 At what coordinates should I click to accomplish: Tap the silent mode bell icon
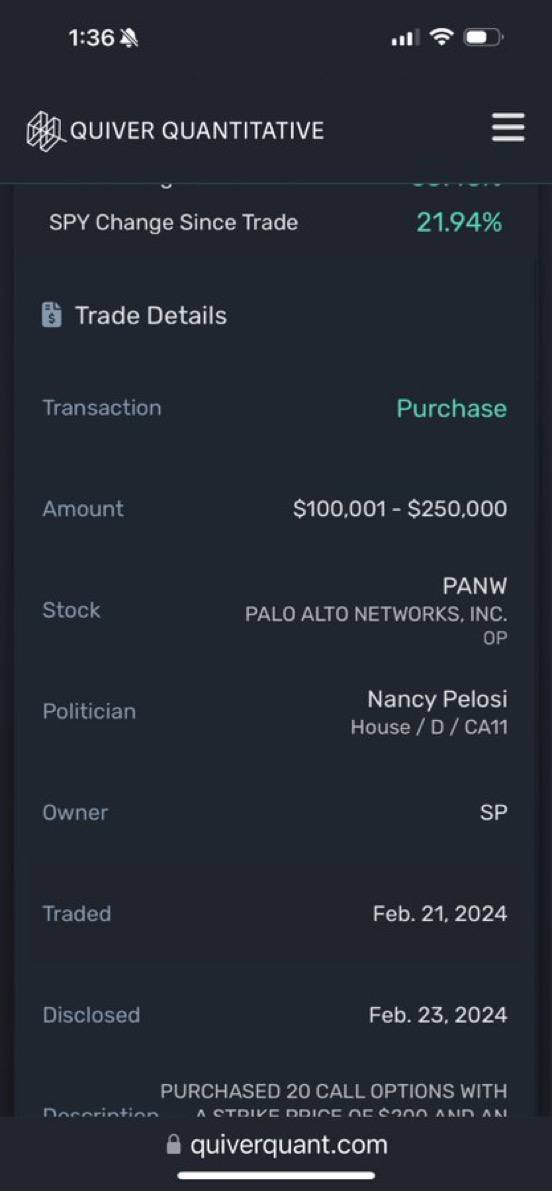129,37
